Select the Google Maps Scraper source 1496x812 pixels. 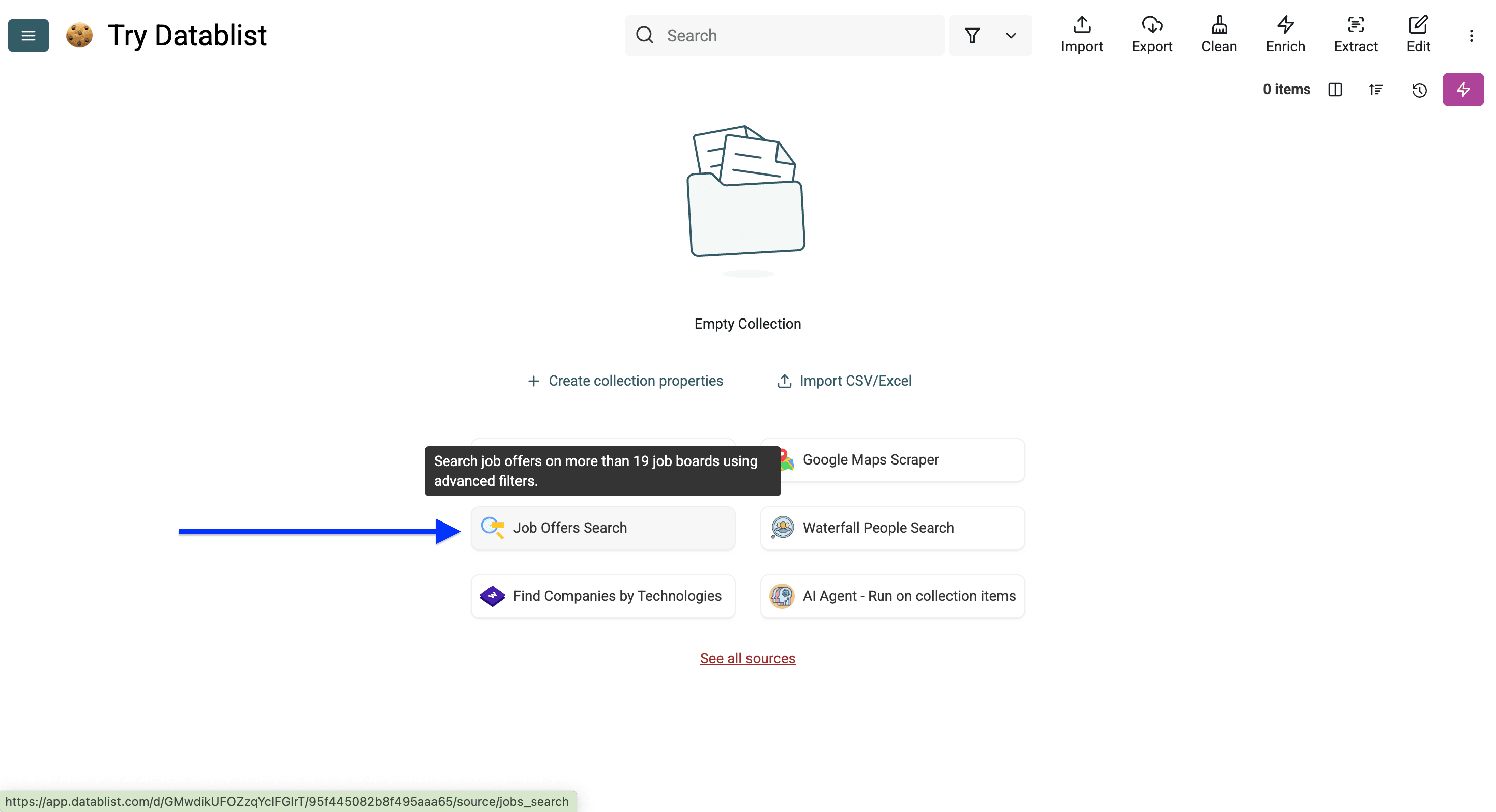(x=892, y=459)
